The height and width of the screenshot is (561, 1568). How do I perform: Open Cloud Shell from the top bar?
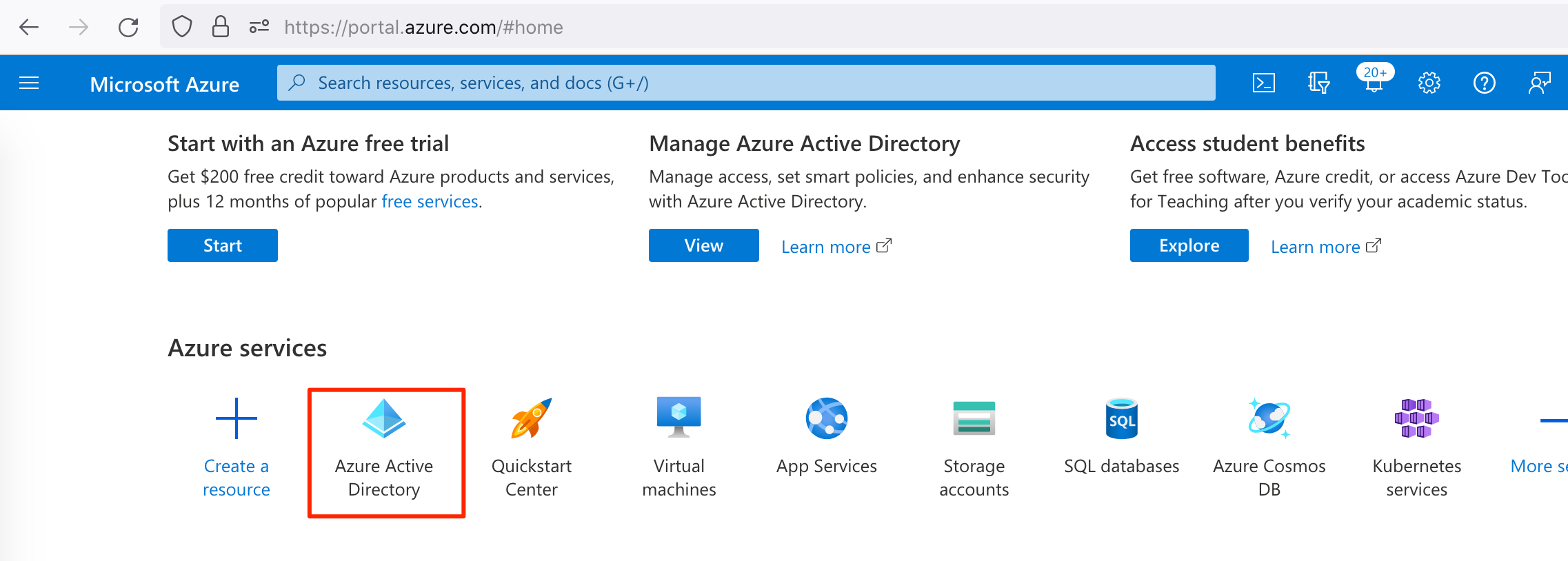coord(1264,83)
